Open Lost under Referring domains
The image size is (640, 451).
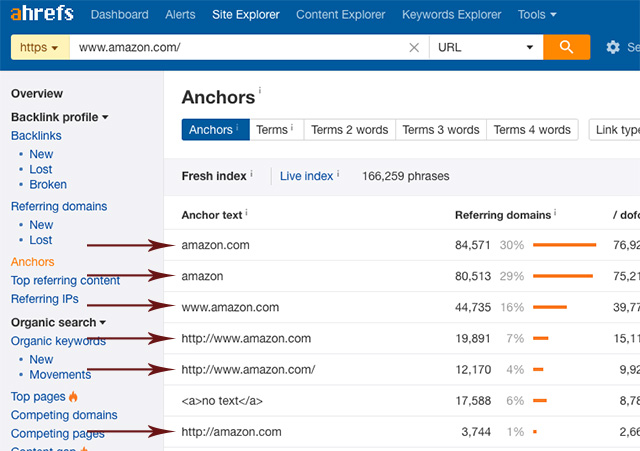(x=41, y=240)
